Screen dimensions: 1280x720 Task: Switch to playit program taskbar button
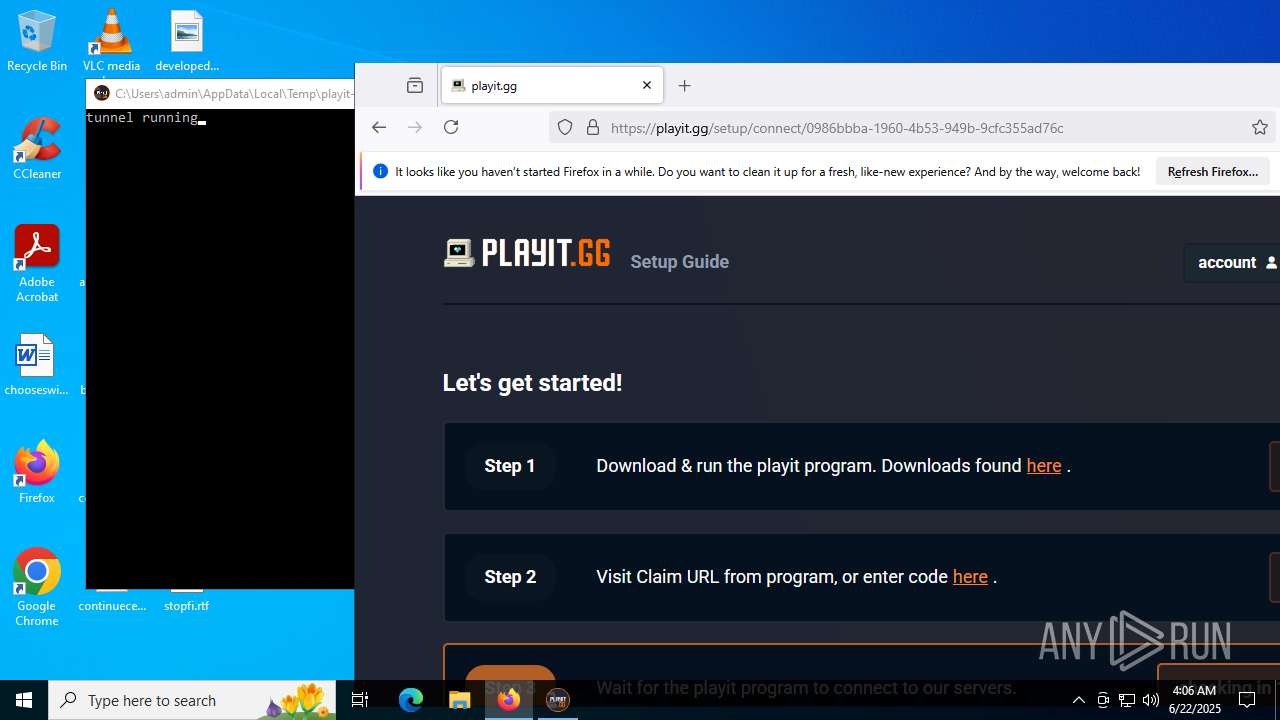click(x=557, y=700)
